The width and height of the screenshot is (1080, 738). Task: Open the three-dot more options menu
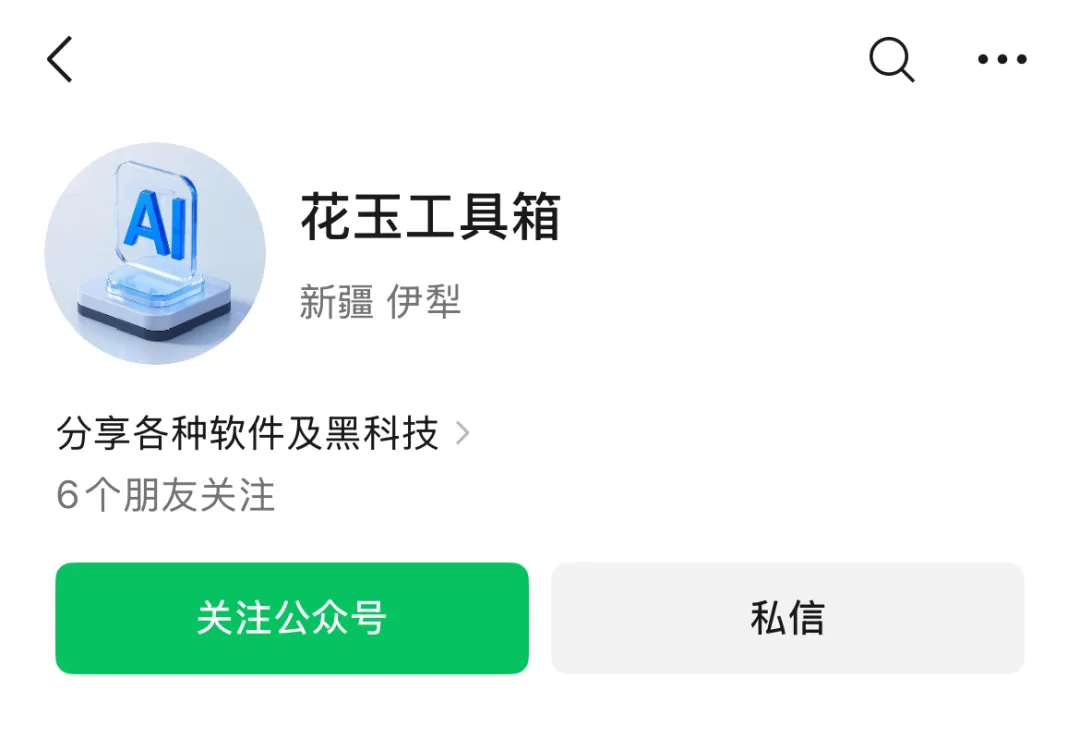pos(1002,59)
